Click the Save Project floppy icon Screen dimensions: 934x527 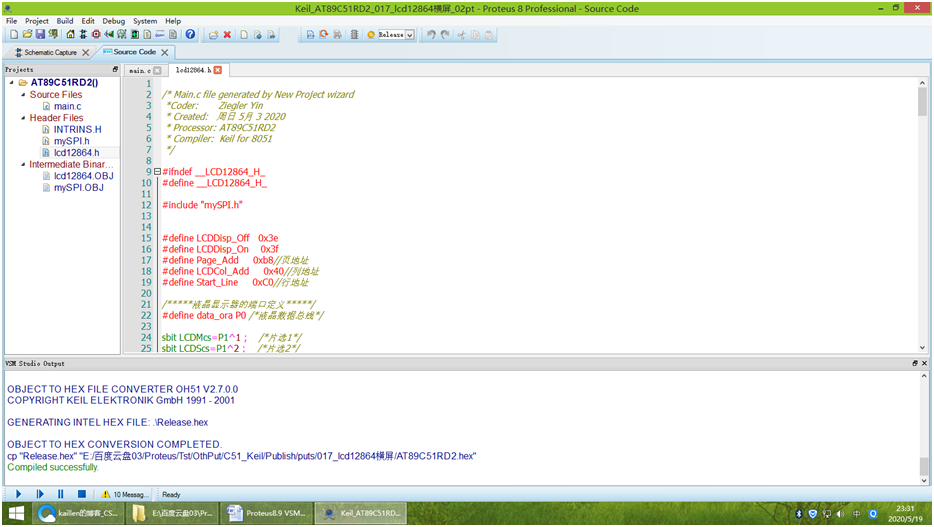(40, 35)
